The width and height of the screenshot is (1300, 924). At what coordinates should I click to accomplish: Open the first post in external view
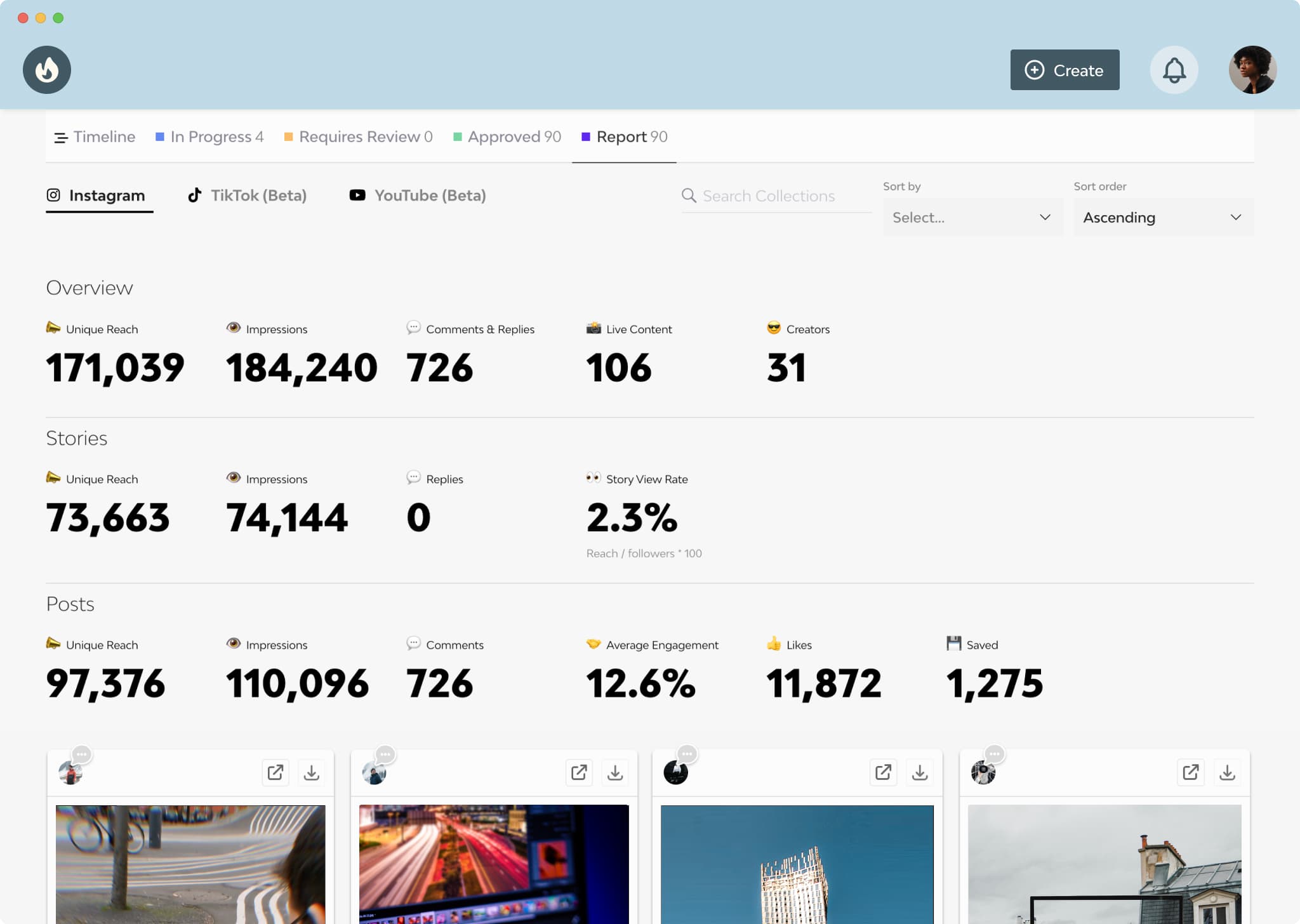[275, 772]
